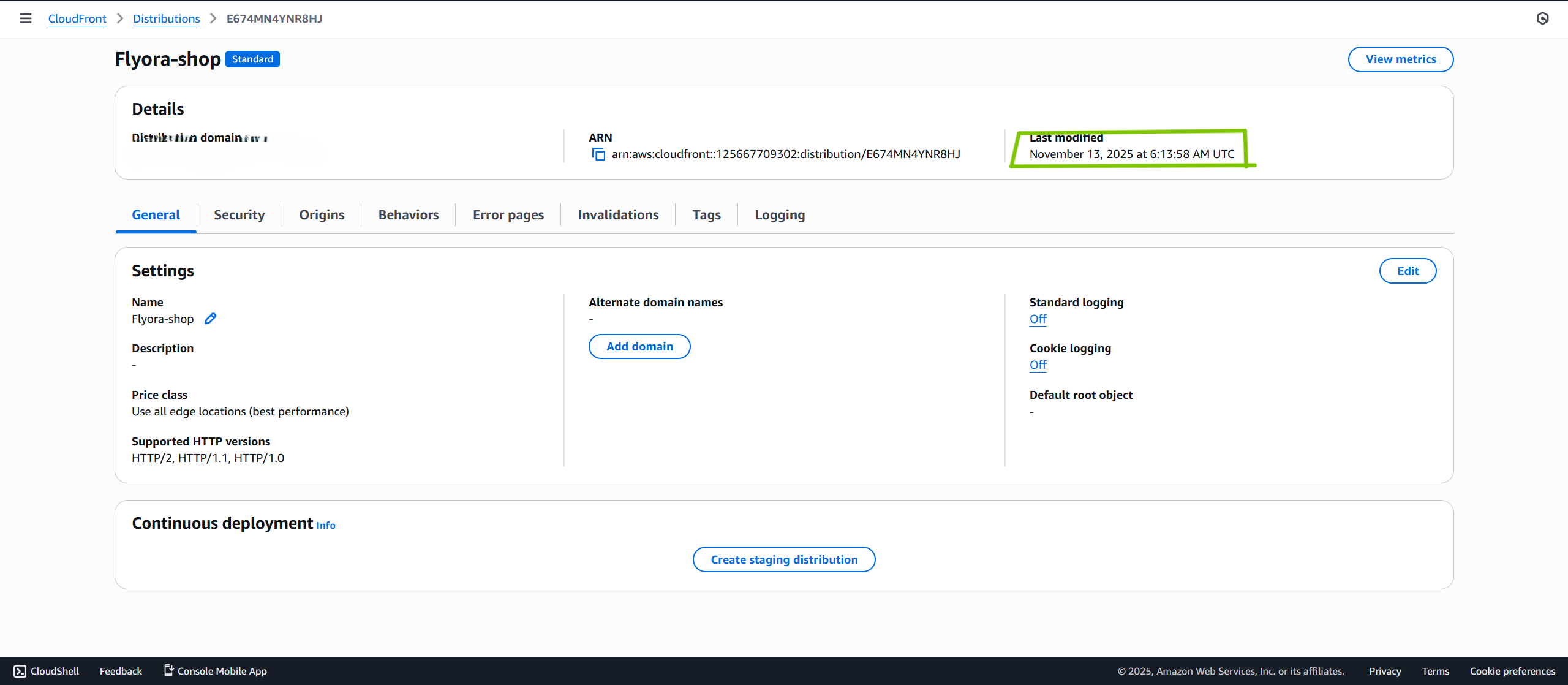The width and height of the screenshot is (1568, 685).
Task: View the Error pages tab
Action: (x=508, y=214)
